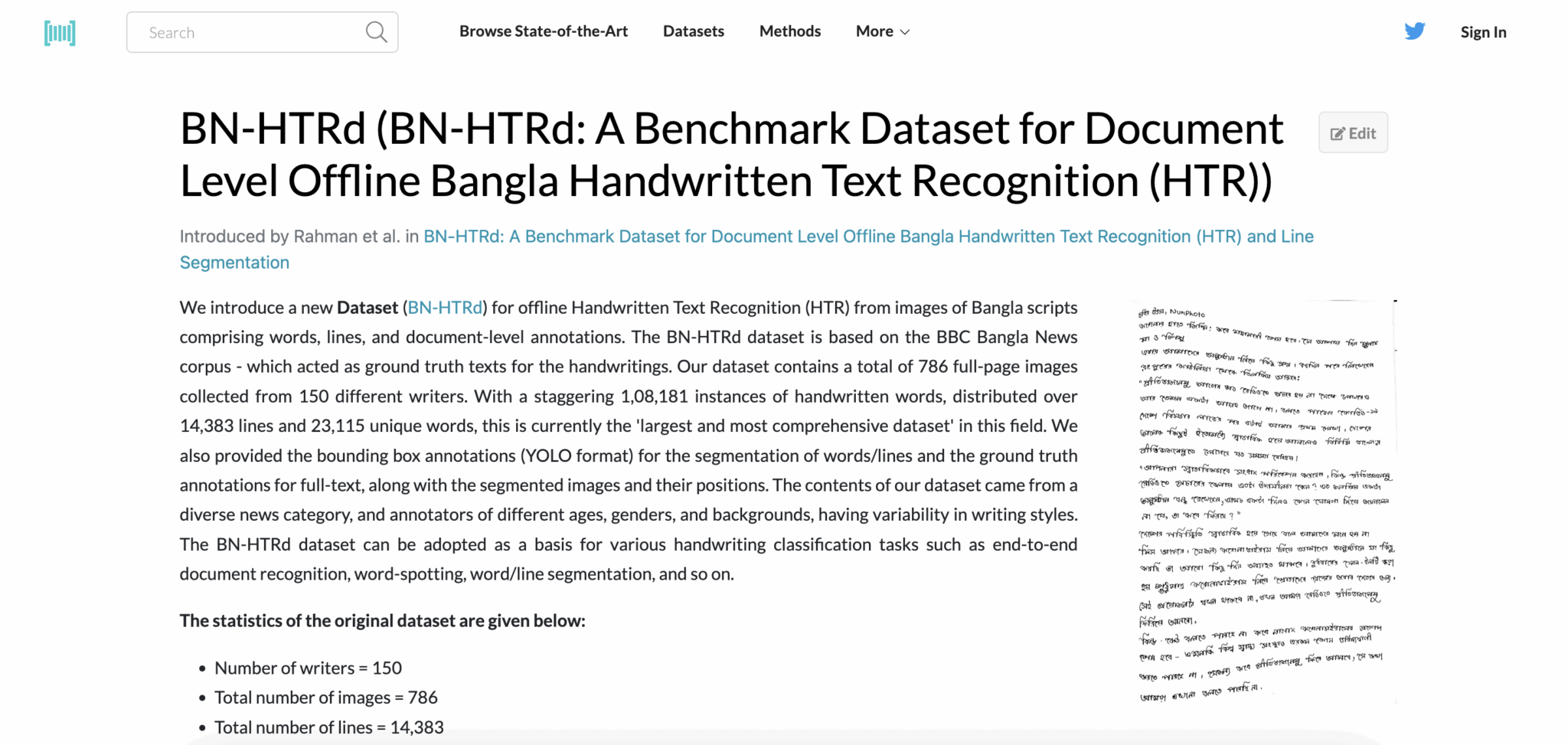The height and width of the screenshot is (745, 1568).
Task: Open the handwritten Bangla sample image
Action: (1265, 502)
